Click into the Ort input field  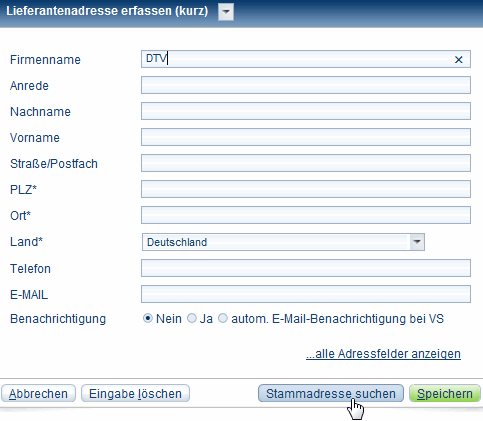point(306,215)
